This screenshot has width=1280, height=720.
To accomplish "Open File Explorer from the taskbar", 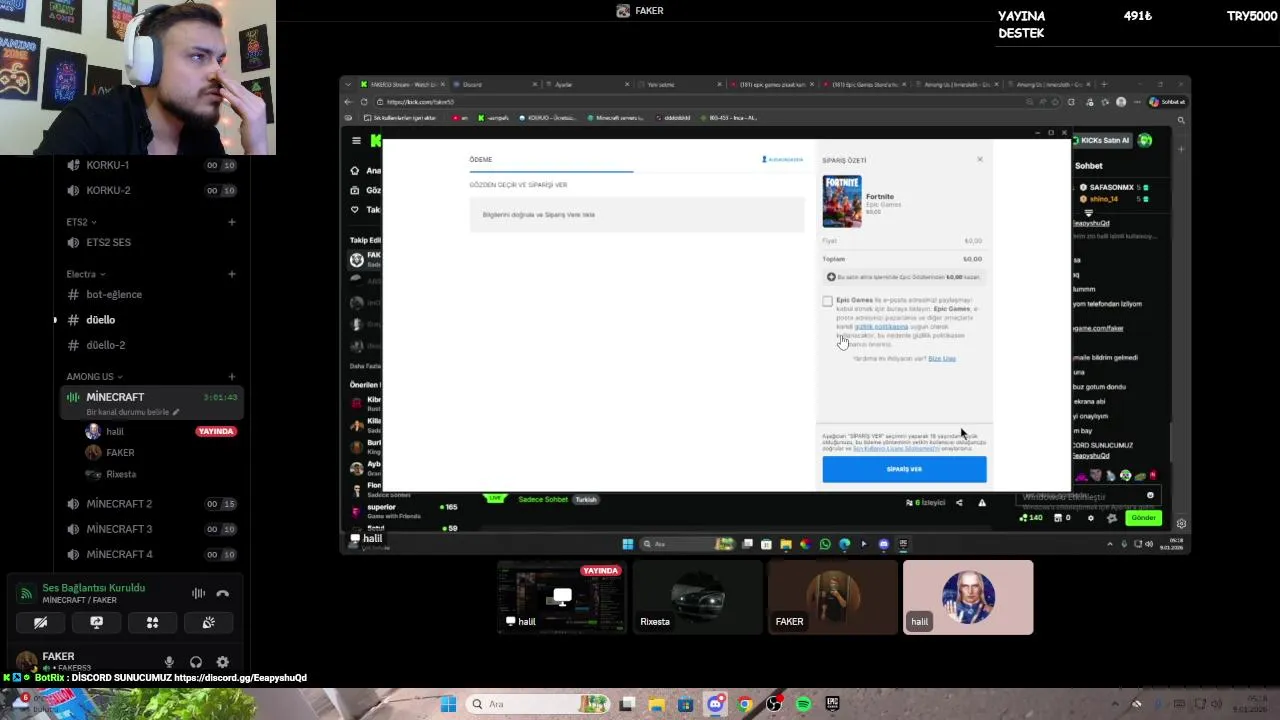I will coord(657,704).
